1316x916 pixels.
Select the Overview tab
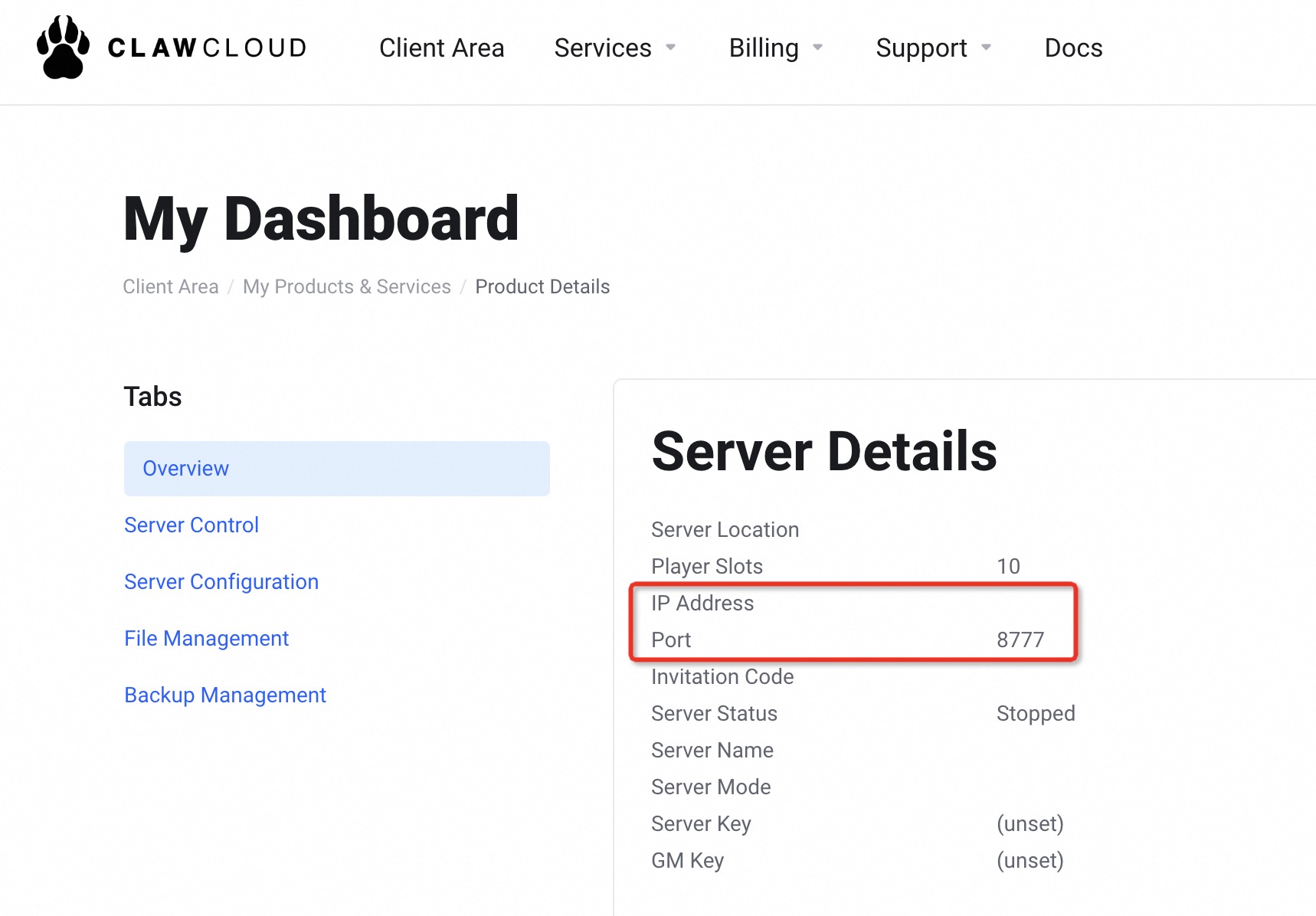pyautogui.click(x=336, y=469)
